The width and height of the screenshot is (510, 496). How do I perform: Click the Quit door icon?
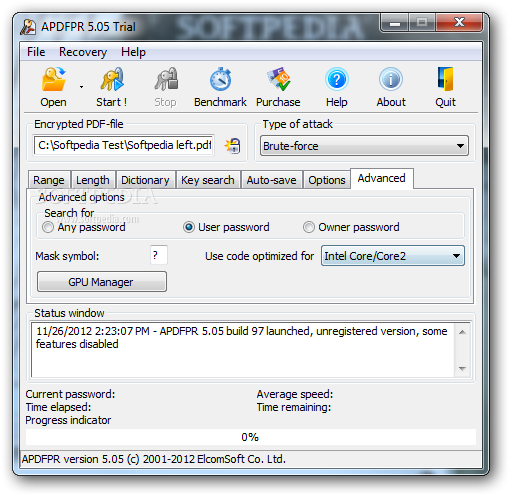[x=446, y=79]
